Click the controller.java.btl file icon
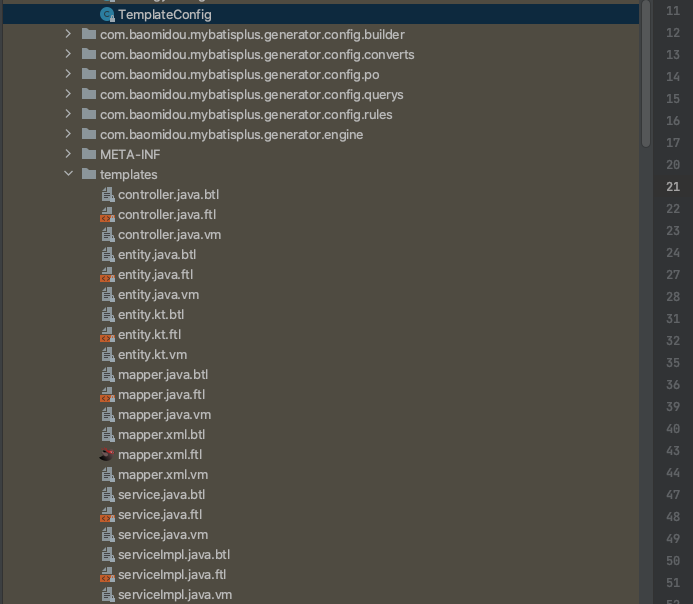This screenshot has height=604, width=693. pos(108,194)
